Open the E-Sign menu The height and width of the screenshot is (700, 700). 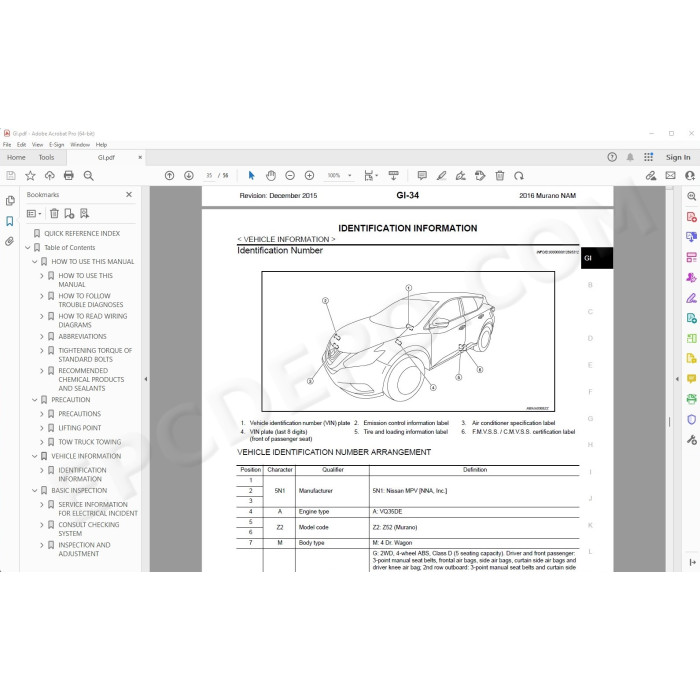pos(57,145)
